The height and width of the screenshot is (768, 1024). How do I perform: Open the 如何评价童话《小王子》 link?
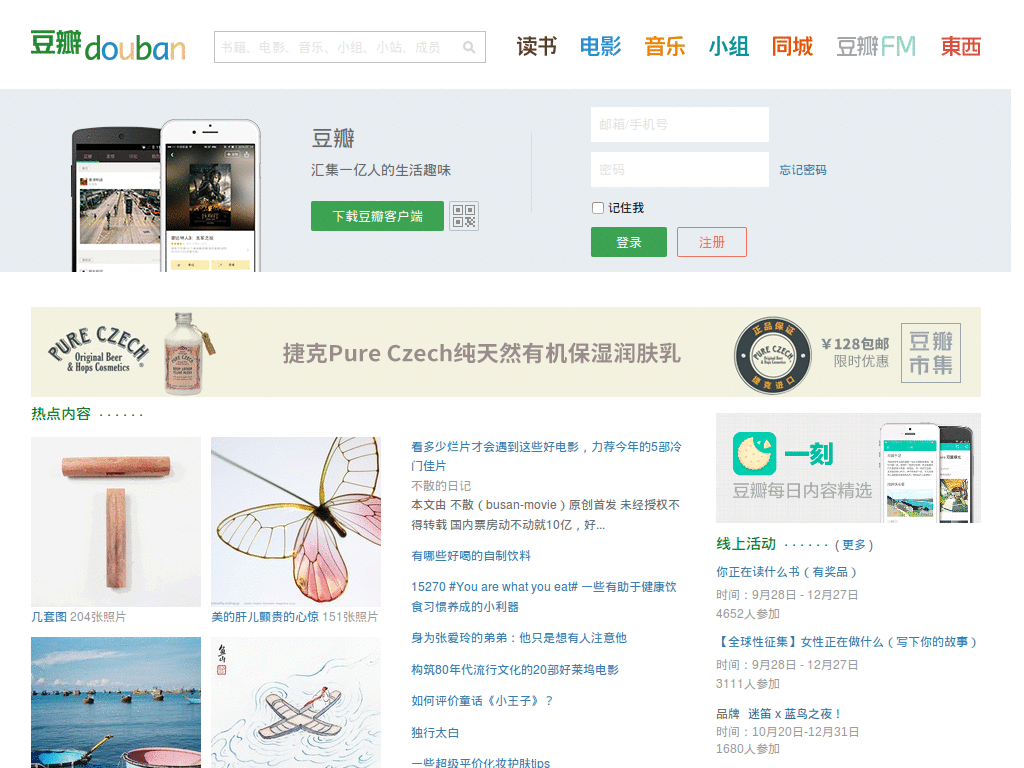tap(482, 701)
